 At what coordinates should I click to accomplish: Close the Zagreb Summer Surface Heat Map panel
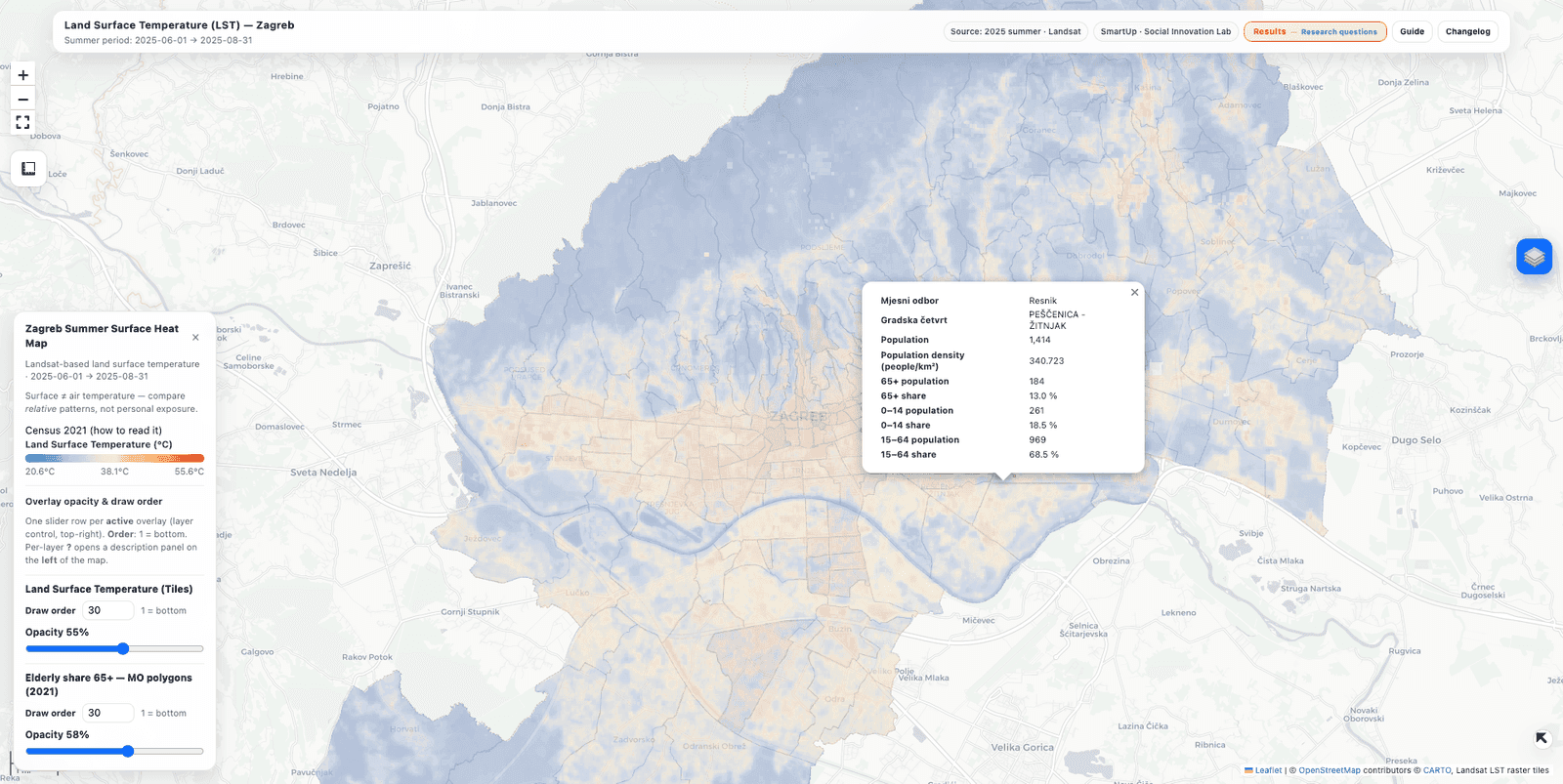pyautogui.click(x=195, y=337)
